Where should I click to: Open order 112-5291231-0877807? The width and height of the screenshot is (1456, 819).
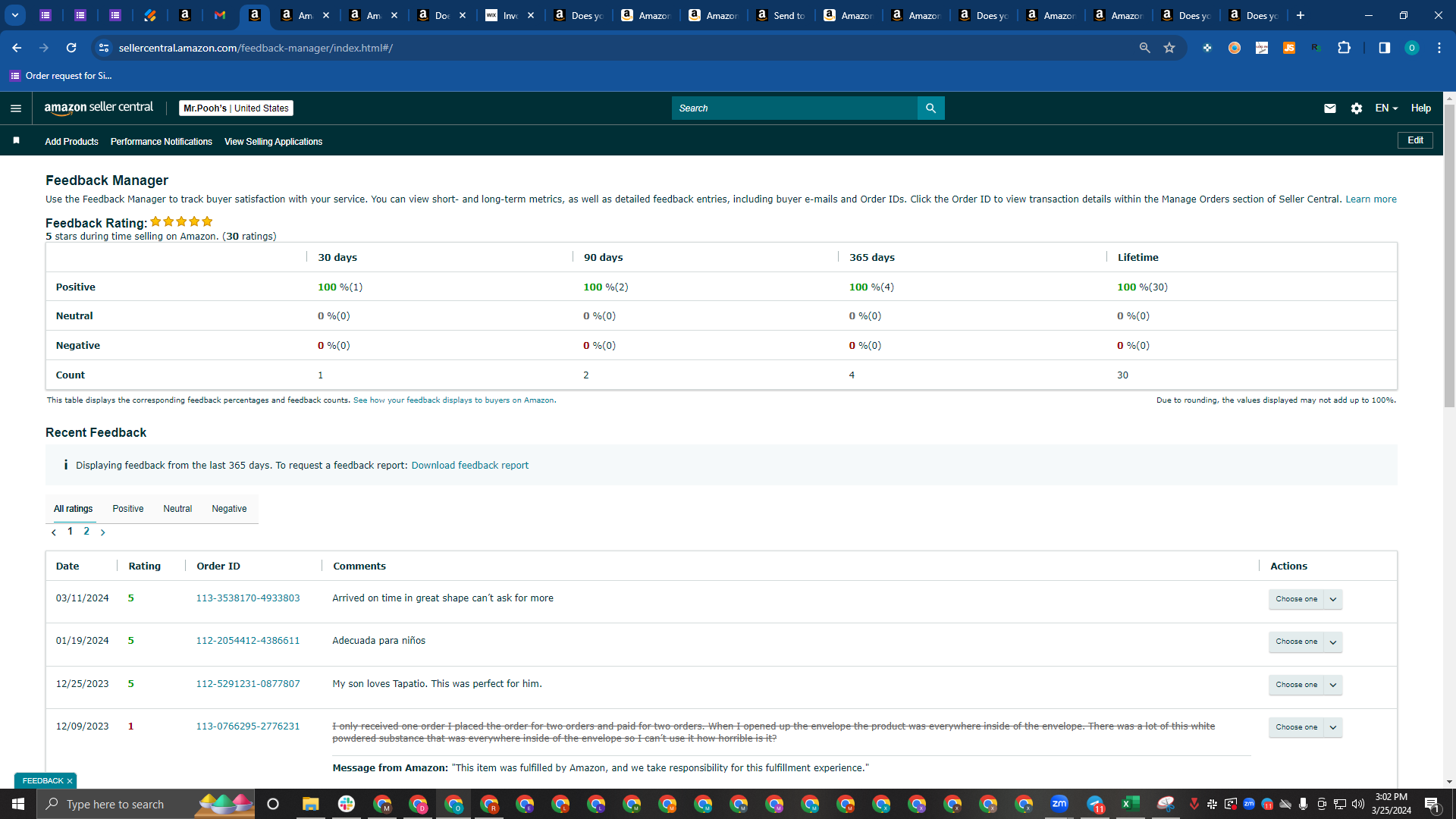248,684
